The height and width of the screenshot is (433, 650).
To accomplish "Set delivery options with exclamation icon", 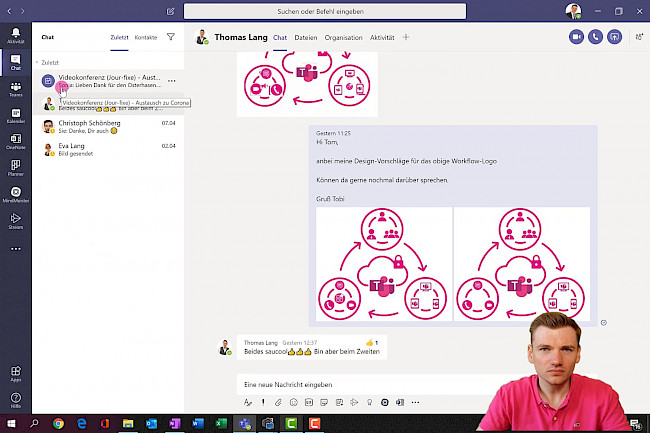I will tap(263, 402).
